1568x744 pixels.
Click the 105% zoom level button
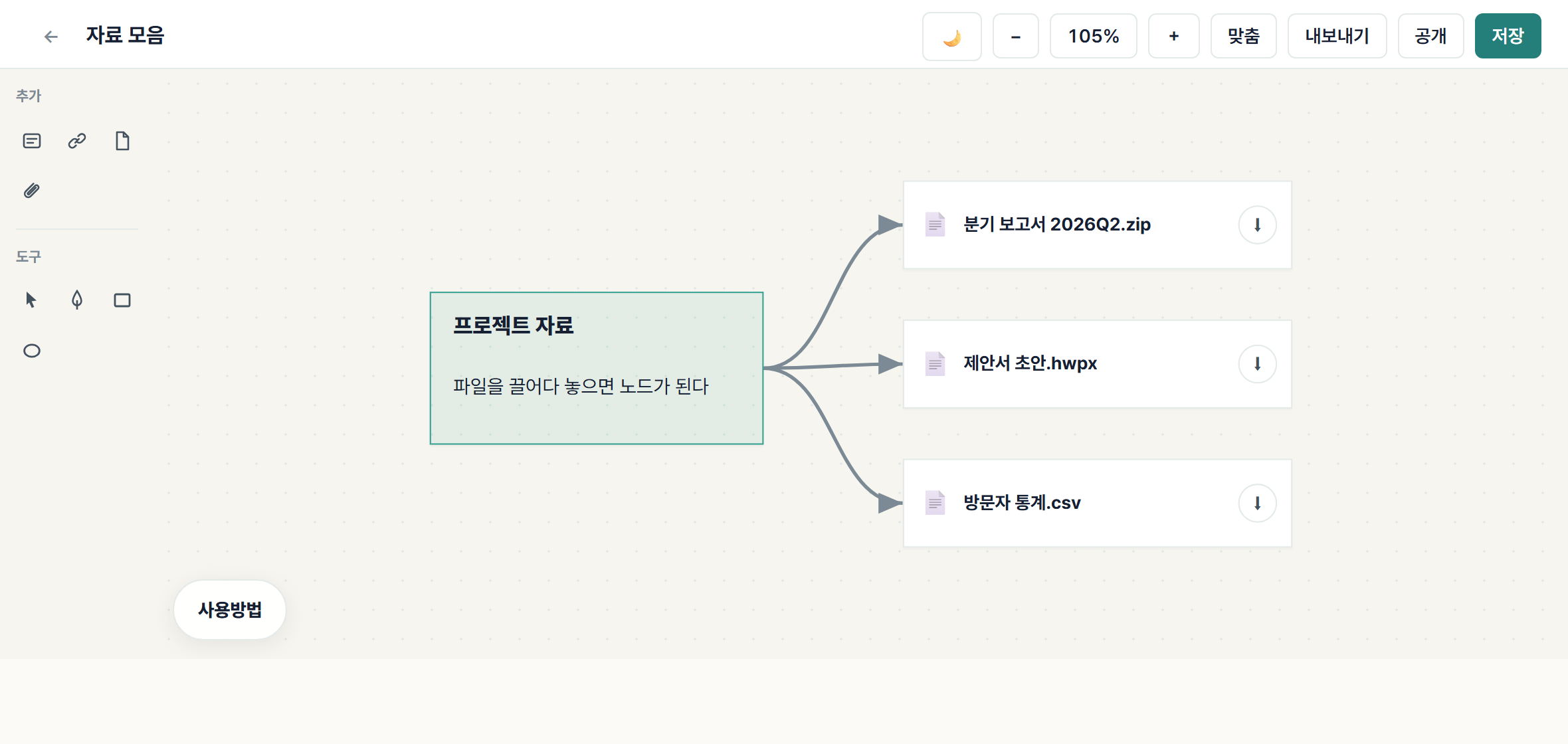tap(1094, 37)
